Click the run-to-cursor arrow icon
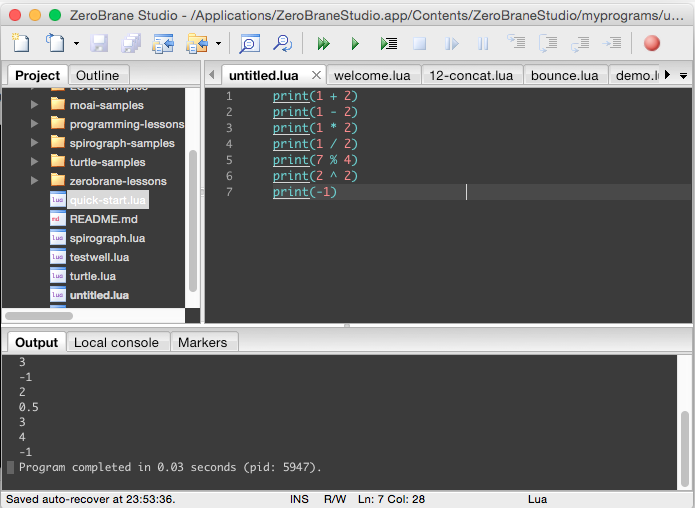Viewport: 695px width, 508px height. click(x=612, y=43)
